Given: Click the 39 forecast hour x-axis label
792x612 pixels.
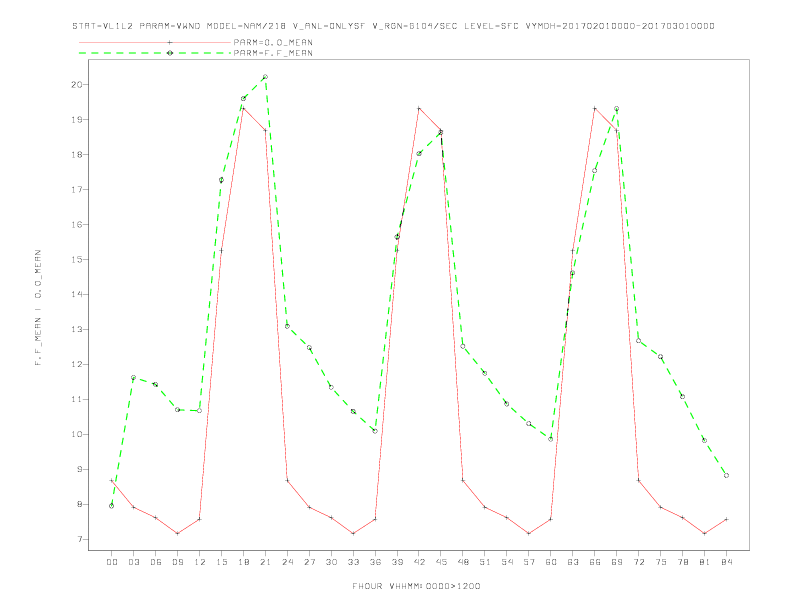Looking at the screenshot, I should (397, 562).
